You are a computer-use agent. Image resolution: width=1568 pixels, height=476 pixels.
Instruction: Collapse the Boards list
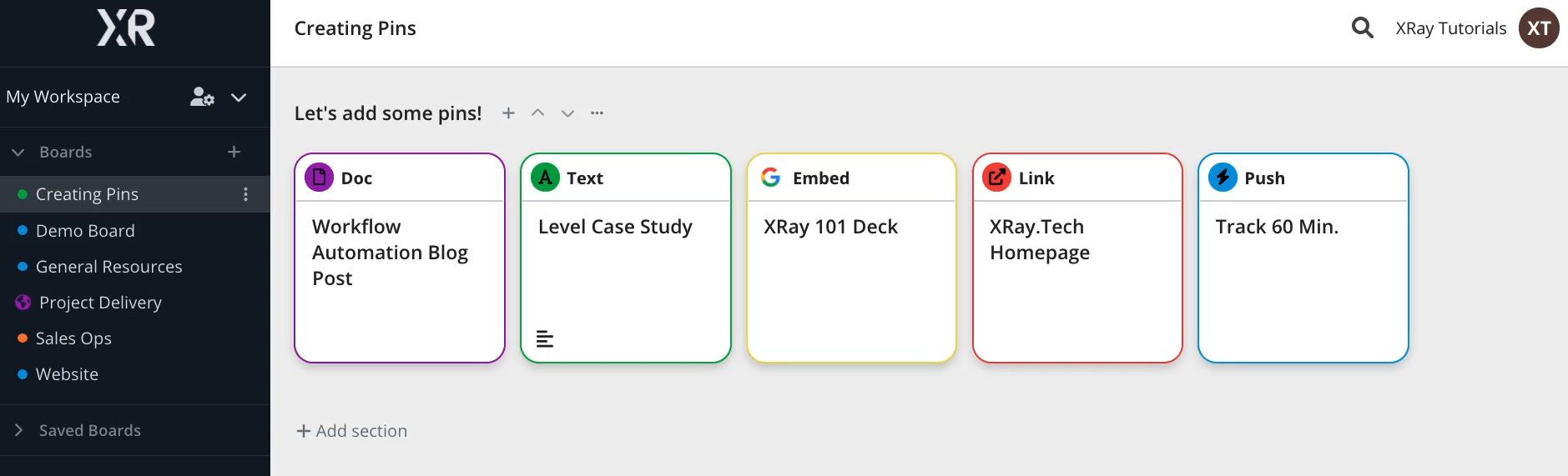[18, 153]
